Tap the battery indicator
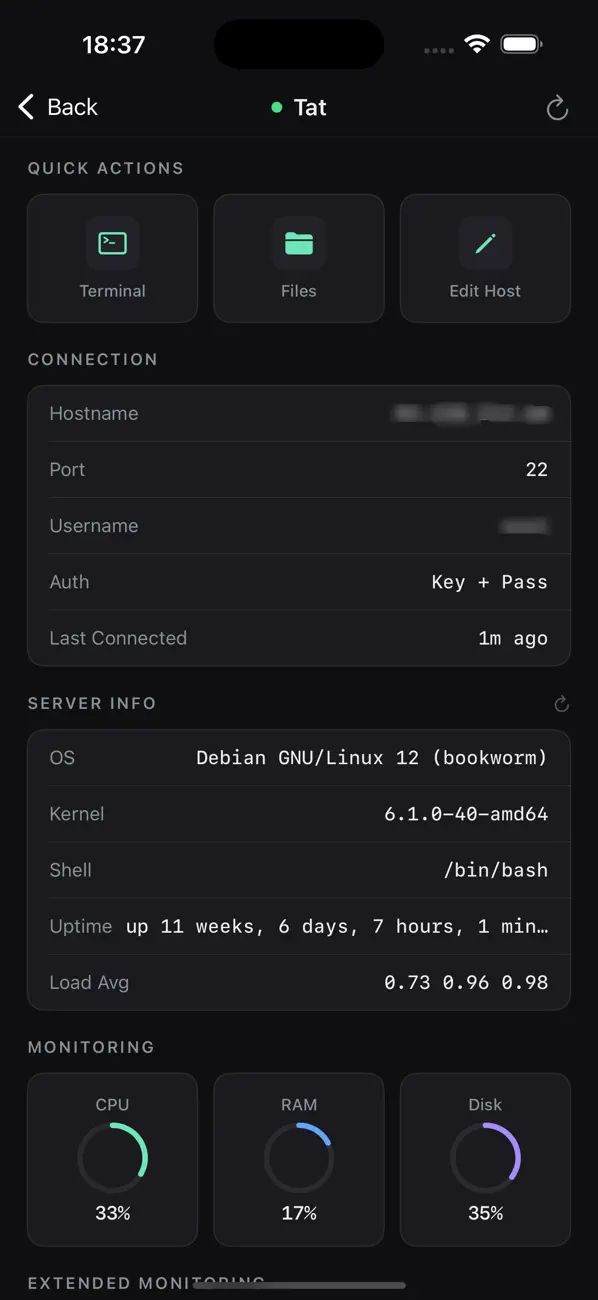Viewport: 598px width, 1300px height. pos(520,43)
